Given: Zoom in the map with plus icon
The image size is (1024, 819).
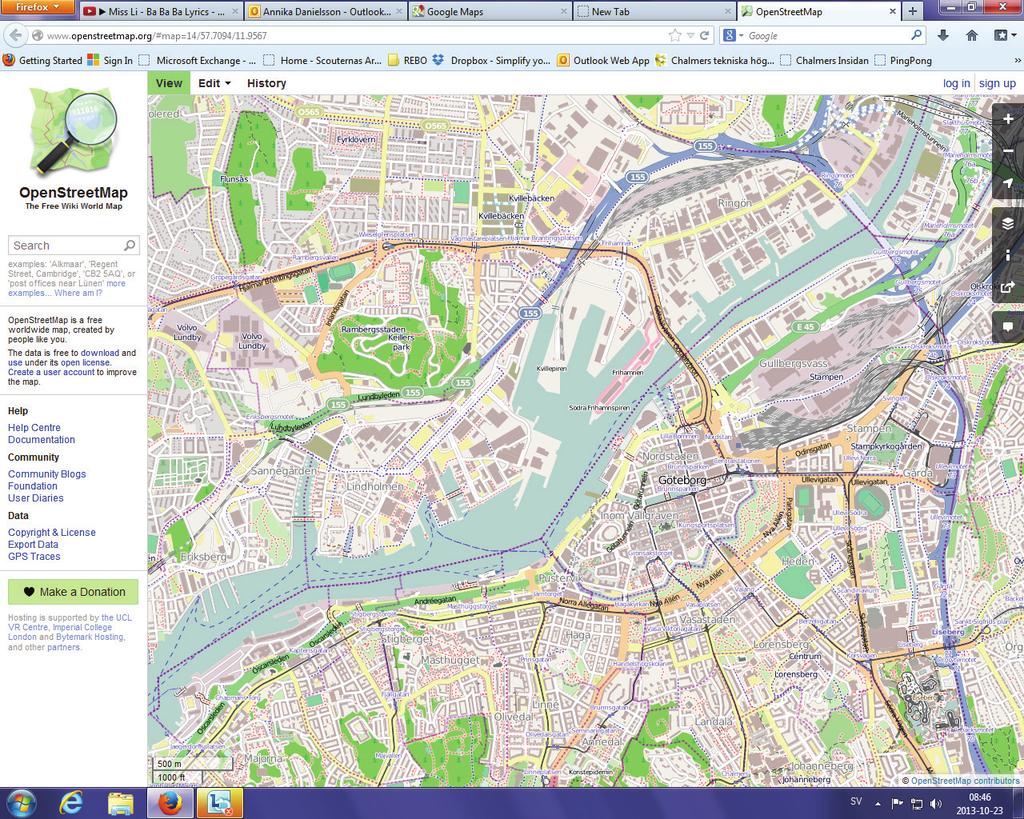Looking at the screenshot, I should tap(1008, 118).
